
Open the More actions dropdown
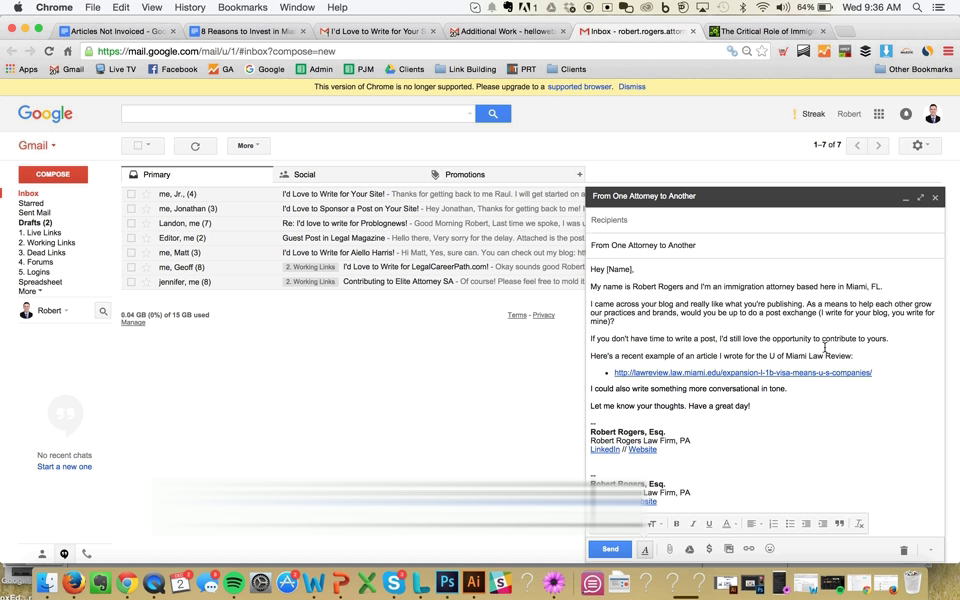pos(249,146)
